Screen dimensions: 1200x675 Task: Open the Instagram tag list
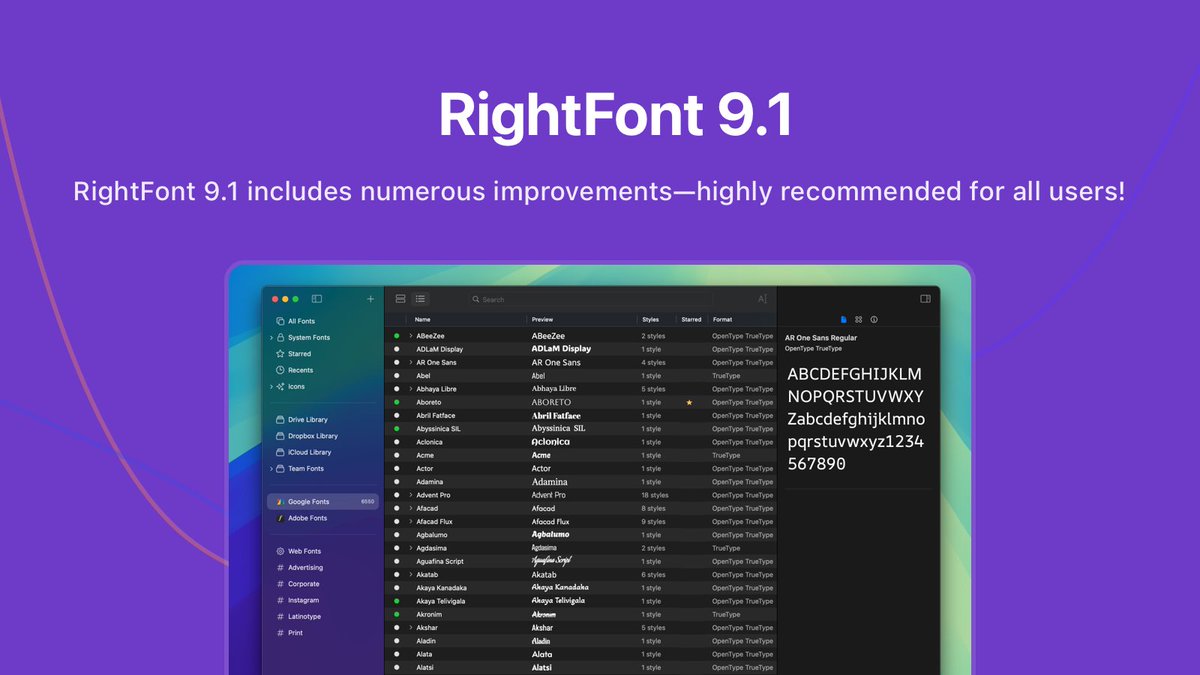tap(322, 600)
